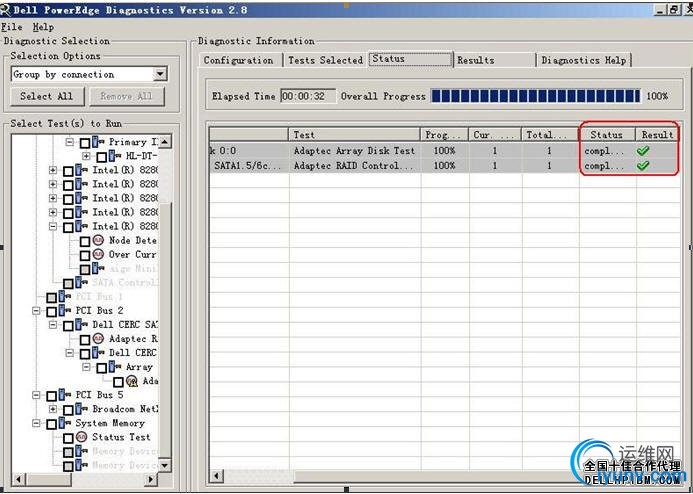Image resolution: width=693 pixels, height=494 pixels.
Task: Click device icon of Dell CERC node containing Array
Action: 98,353
